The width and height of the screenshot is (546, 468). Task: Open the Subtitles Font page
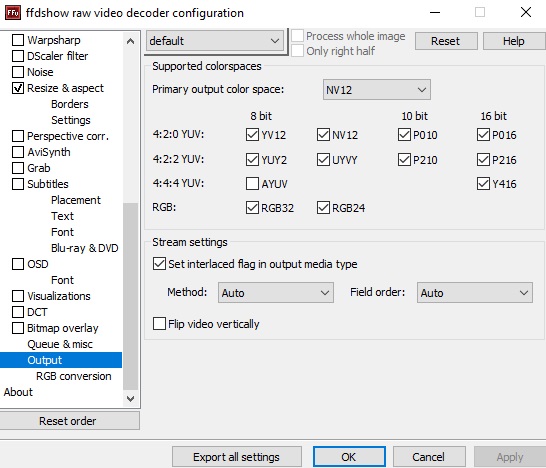62,232
